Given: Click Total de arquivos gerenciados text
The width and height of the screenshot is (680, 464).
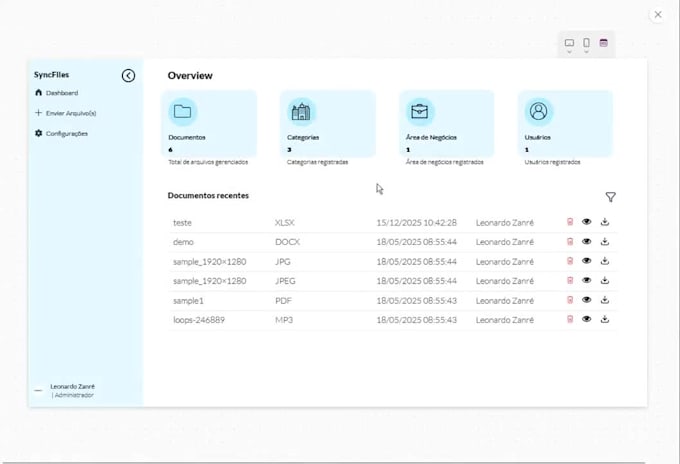Looking at the screenshot, I should [x=208, y=162].
